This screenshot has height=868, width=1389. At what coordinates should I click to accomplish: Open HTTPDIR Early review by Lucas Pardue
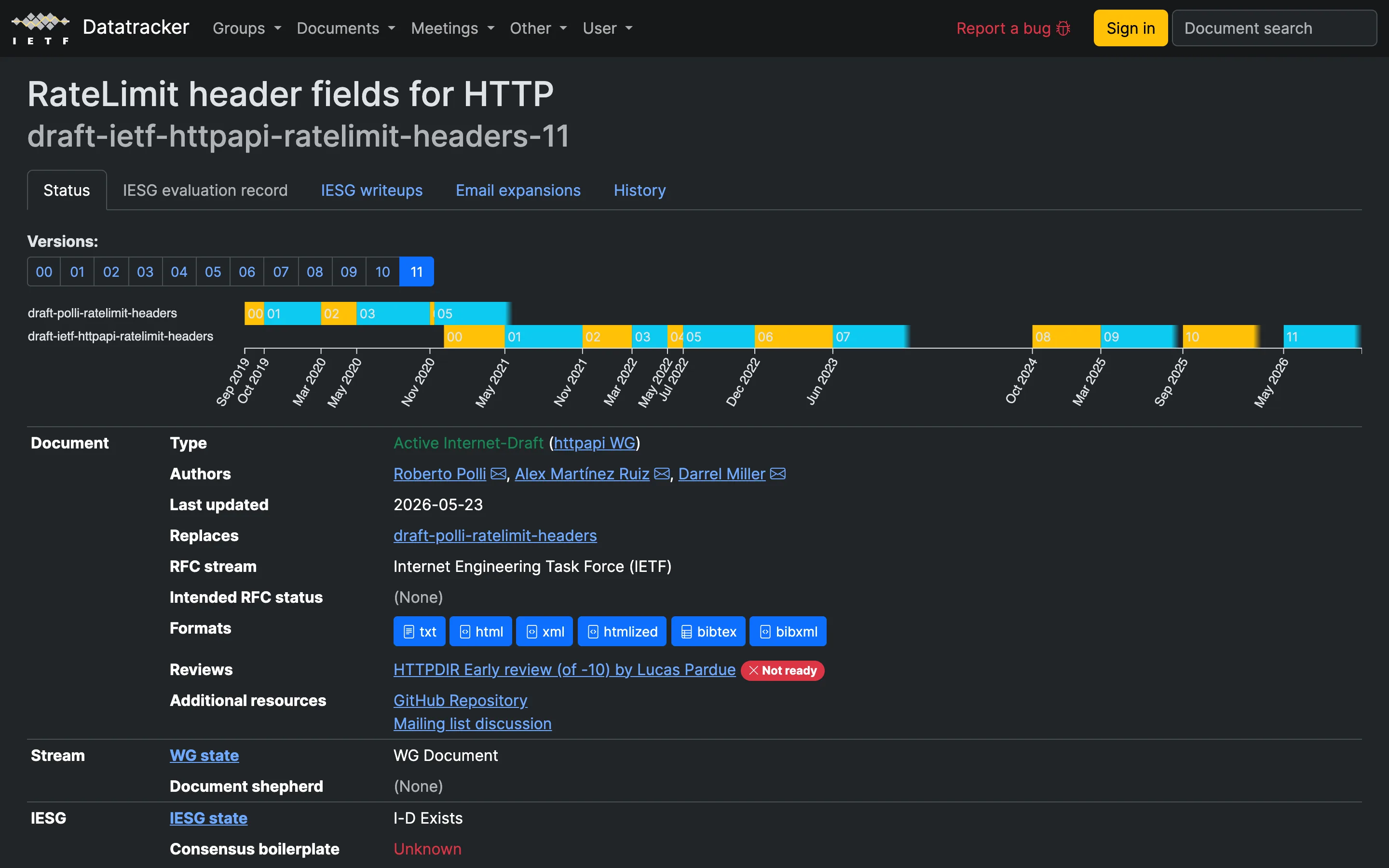[564, 669]
